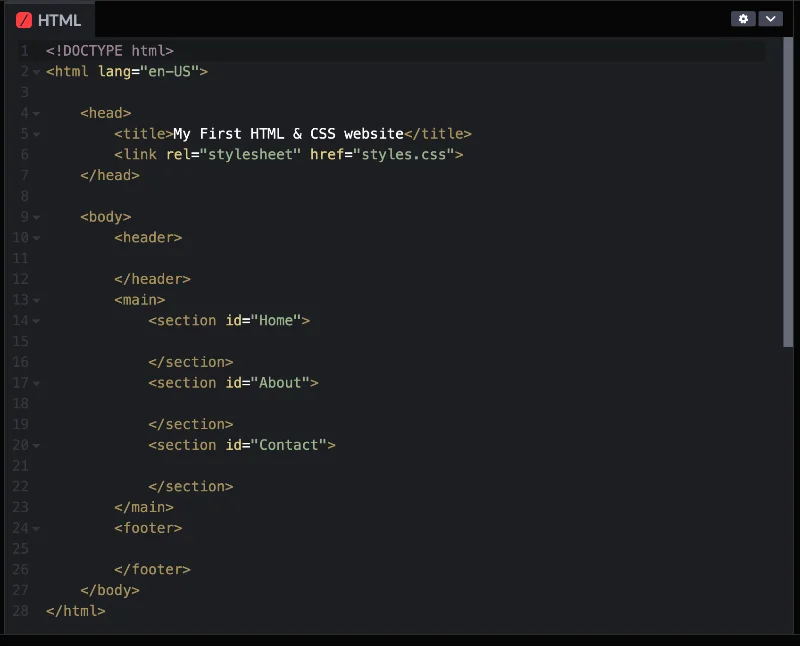
Task: Click the <main> opening tag
Action: (x=140, y=300)
